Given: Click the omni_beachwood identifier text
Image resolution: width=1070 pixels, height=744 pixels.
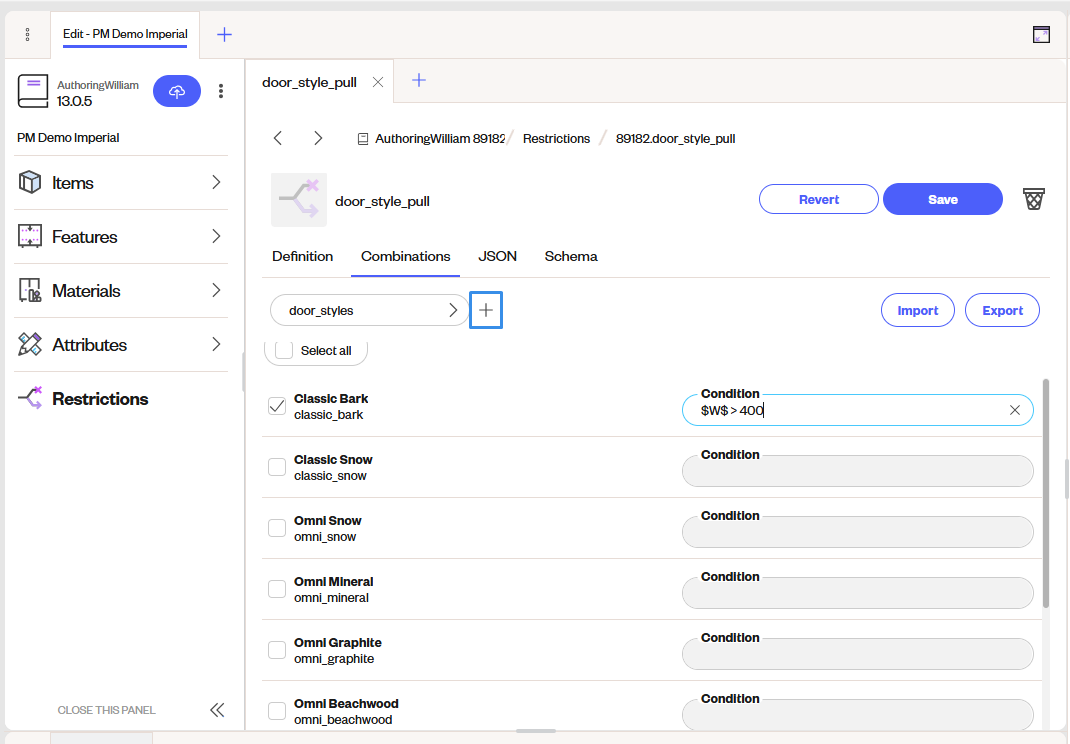Looking at the screenshot, I should coord(343,720).
